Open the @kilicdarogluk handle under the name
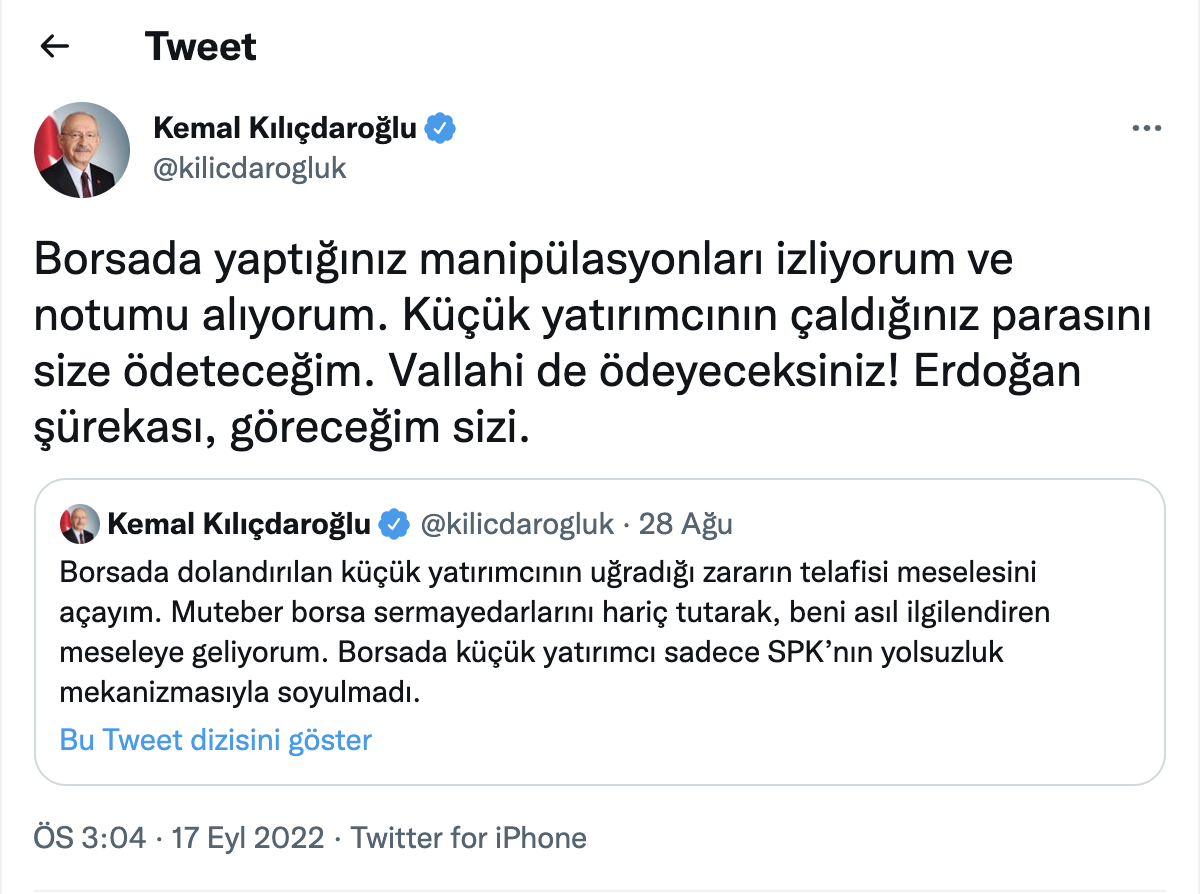 point(250,167)
